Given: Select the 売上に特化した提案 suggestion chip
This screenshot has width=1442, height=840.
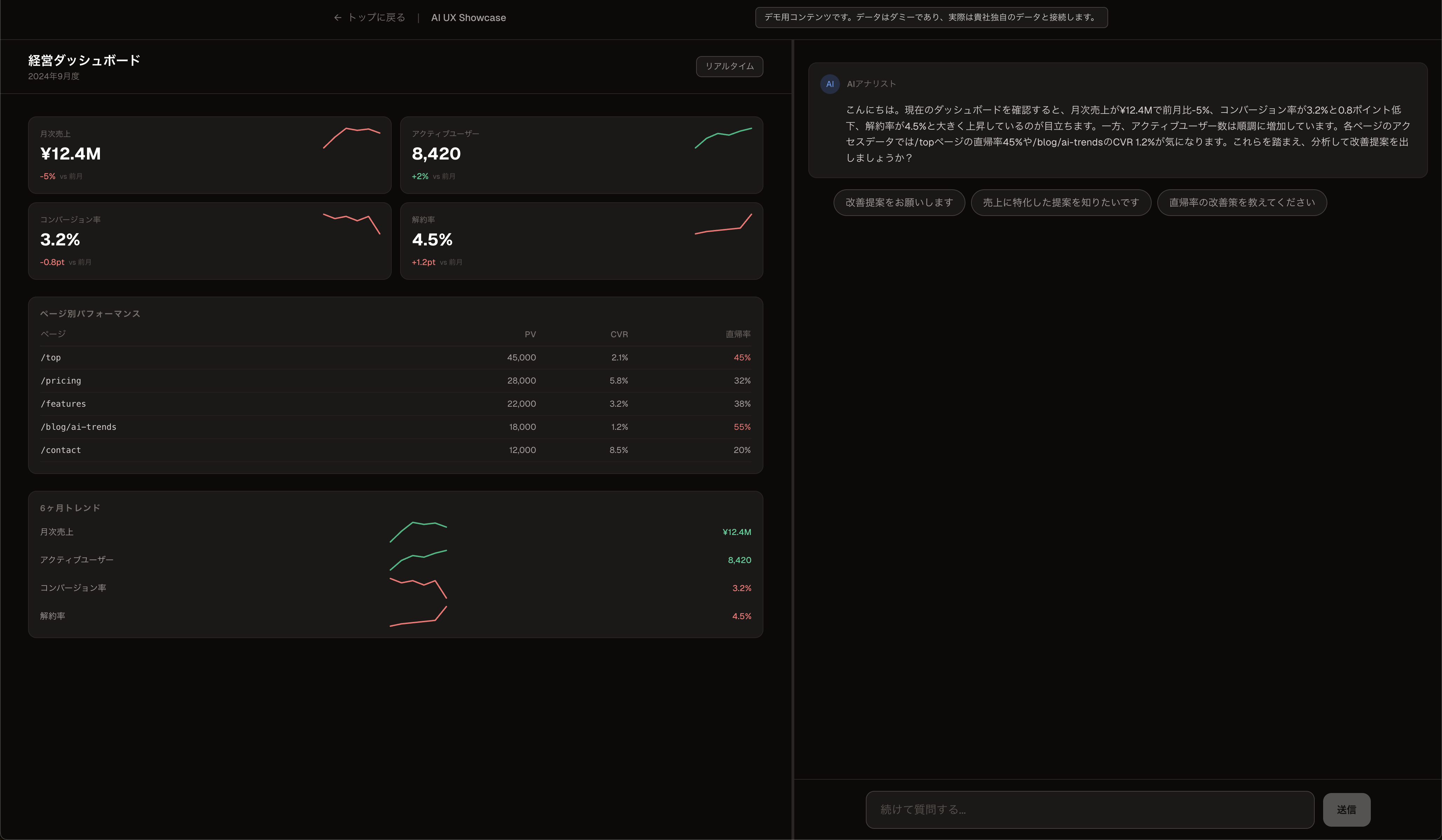Looking at the screenshot, I should pos(1060,203).
